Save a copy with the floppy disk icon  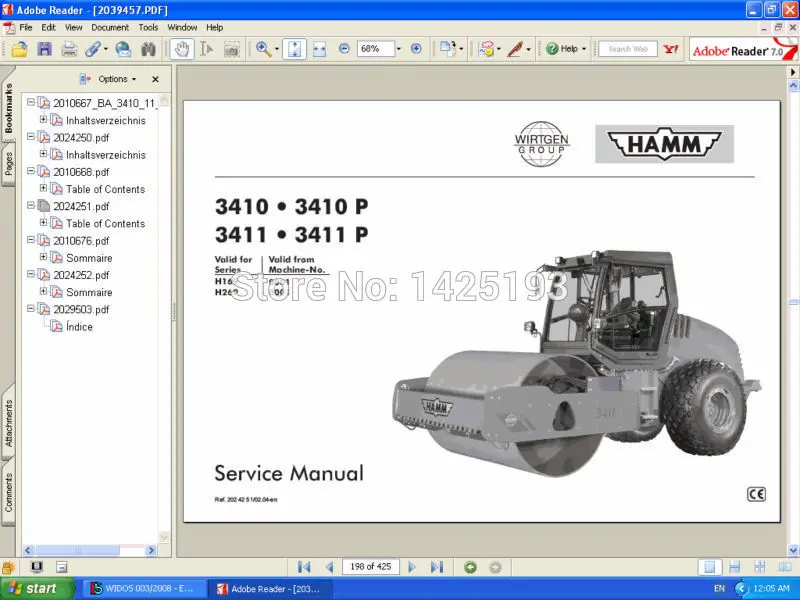[x=44, y=49]
